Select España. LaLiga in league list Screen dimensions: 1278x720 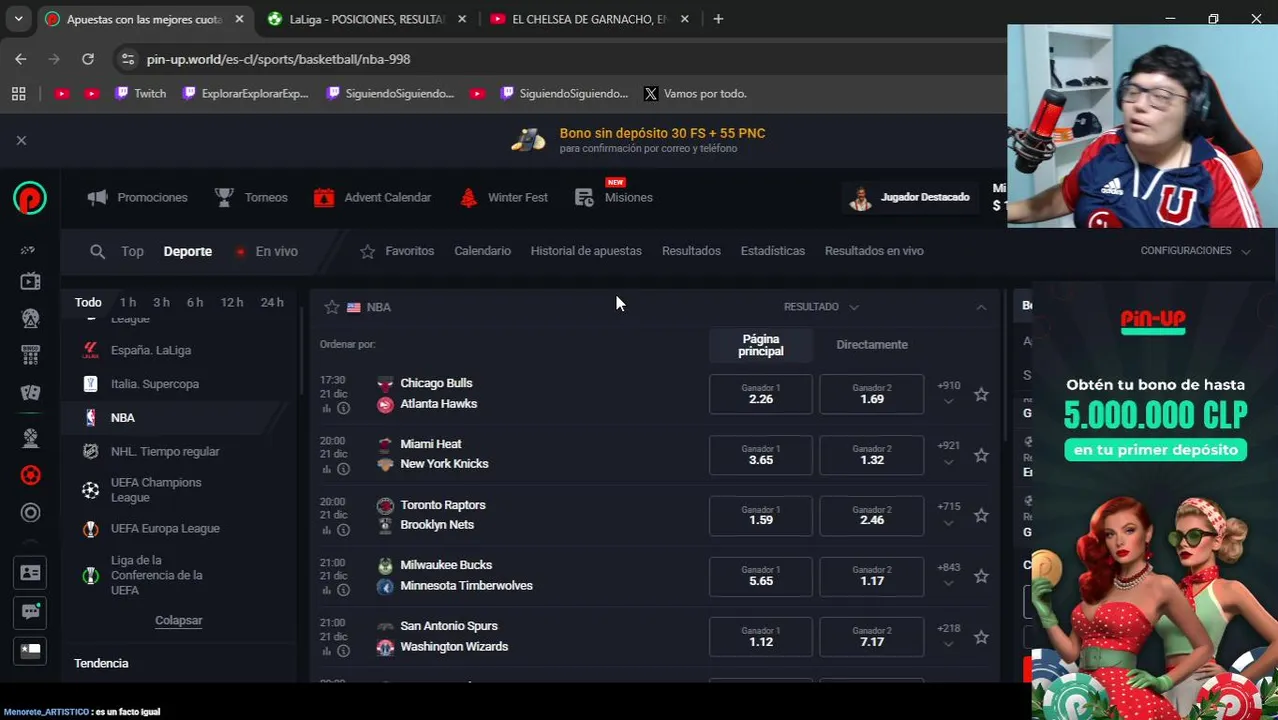151,351
